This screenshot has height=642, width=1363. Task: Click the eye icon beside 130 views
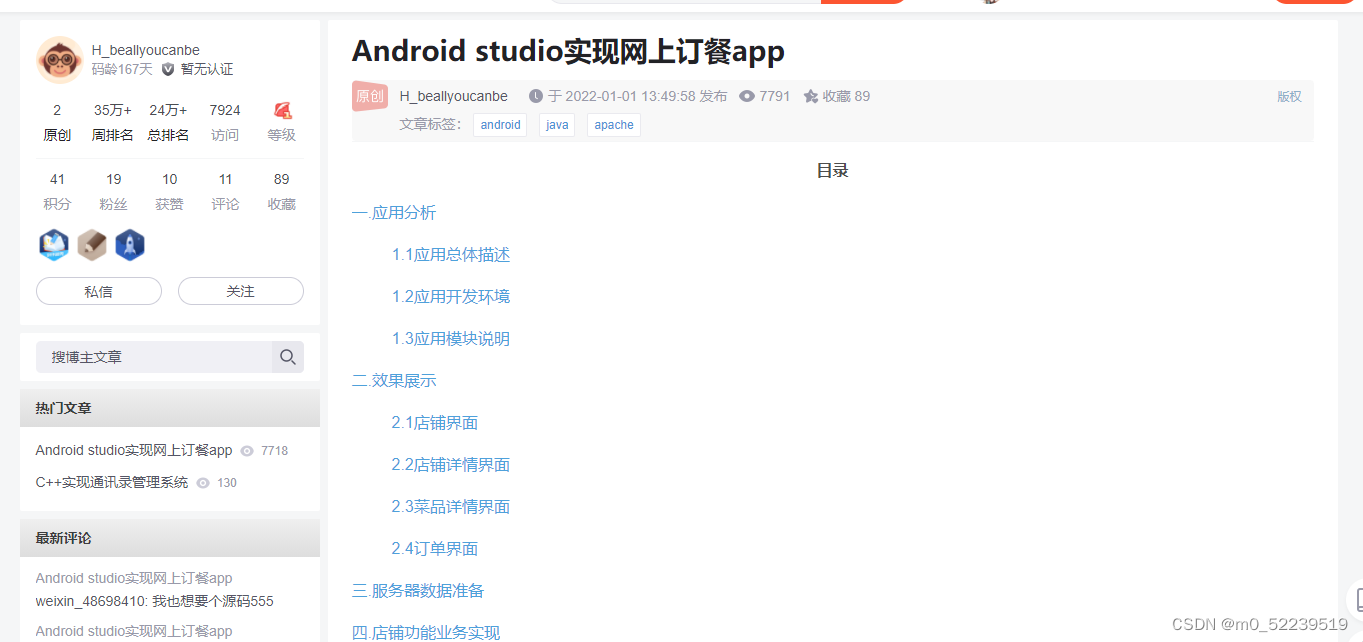point(203,483)
